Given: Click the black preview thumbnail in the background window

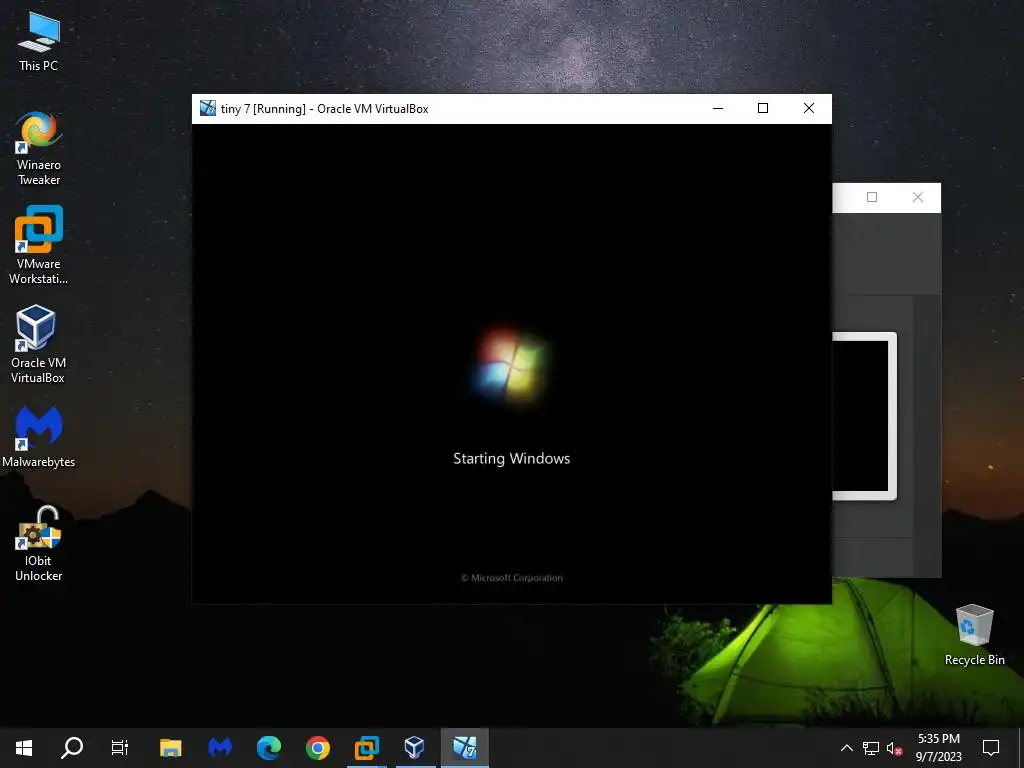Looking at the screenshot, I should (861, 416).
